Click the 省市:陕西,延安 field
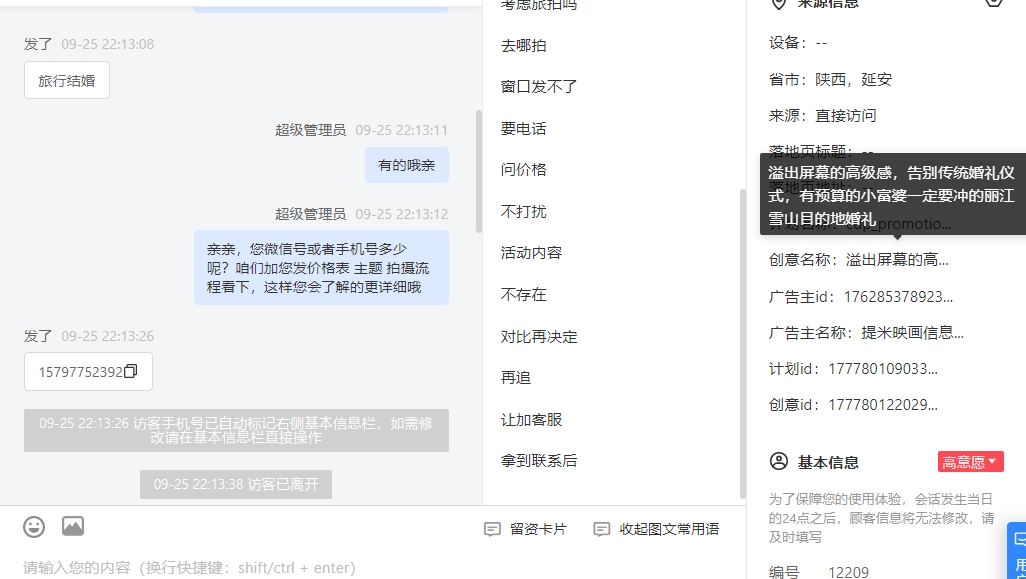Screen dimensions: 1026x579 pos(830,80)
